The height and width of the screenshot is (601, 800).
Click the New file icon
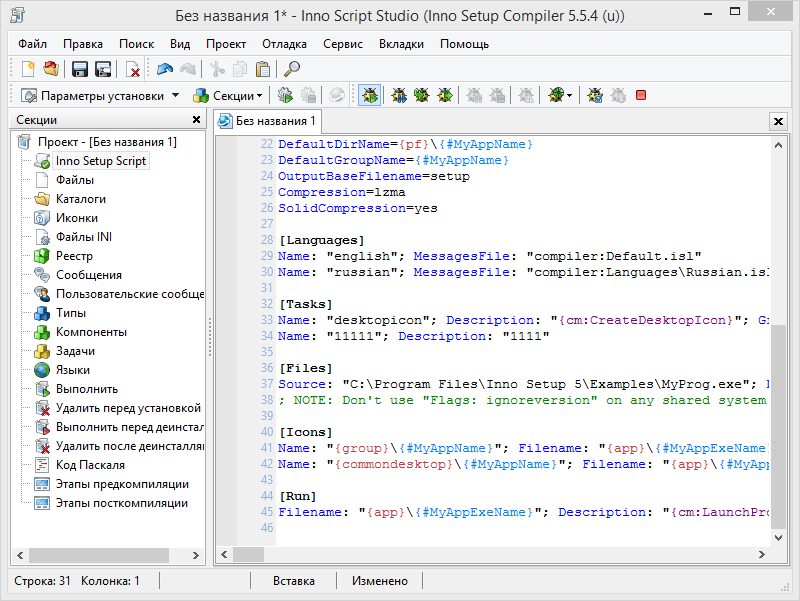[x=28, y=69]
